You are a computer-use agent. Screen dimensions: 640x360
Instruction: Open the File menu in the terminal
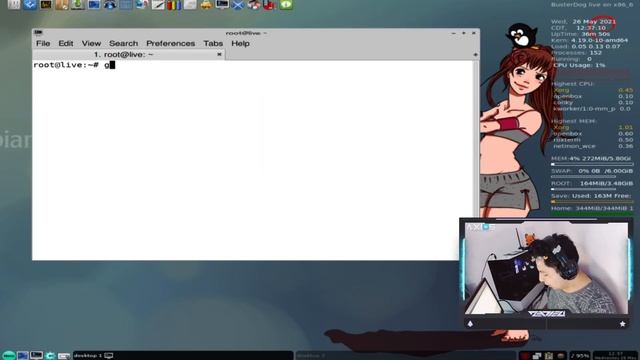pos(43,43)
